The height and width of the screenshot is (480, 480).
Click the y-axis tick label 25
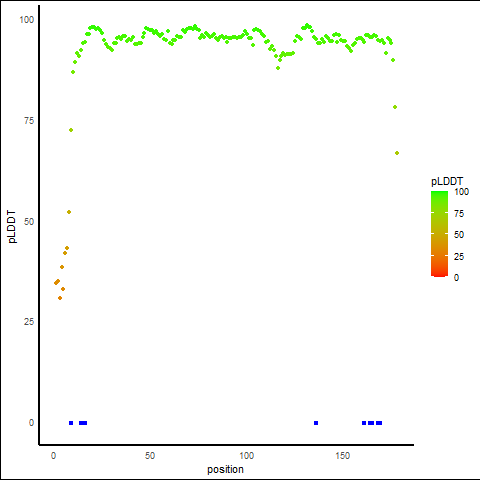29,322
